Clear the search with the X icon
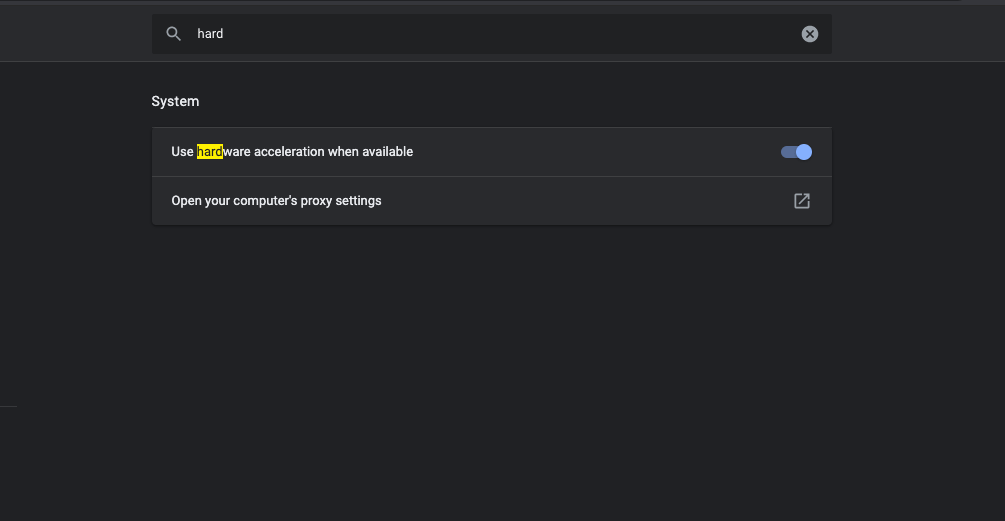1005x521 pixels. point(810,34)
